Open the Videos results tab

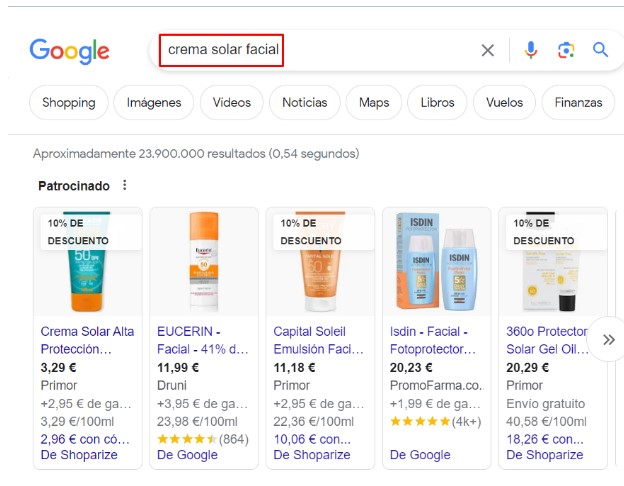(x=232, y=102)
